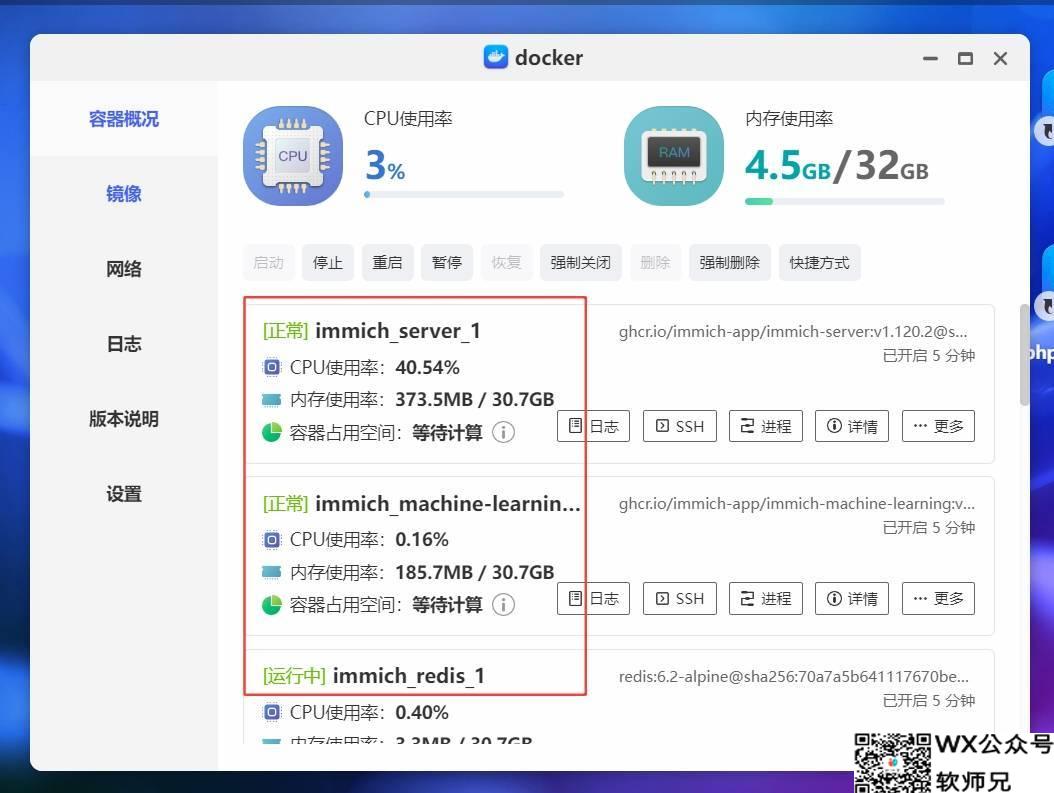
Task: Click the 快捷方式 button
Action: tap(819, 262)
